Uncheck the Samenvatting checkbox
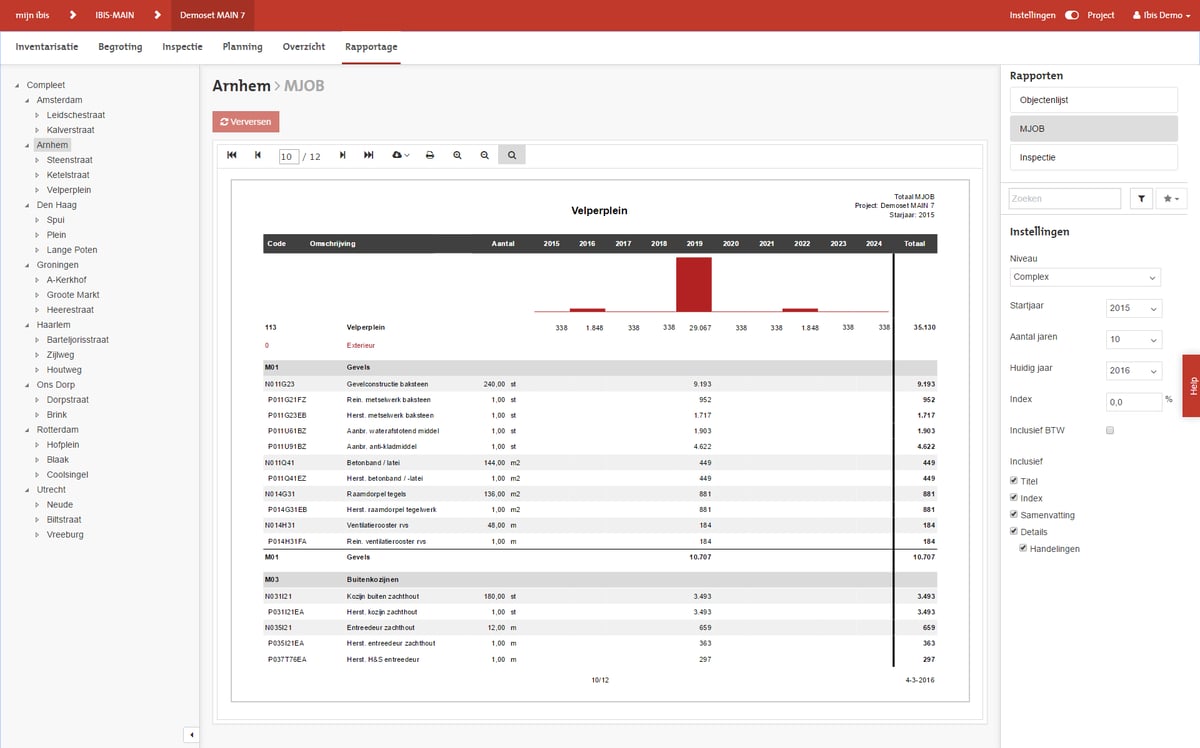The image size is (1200, 748). point(1015,514)
